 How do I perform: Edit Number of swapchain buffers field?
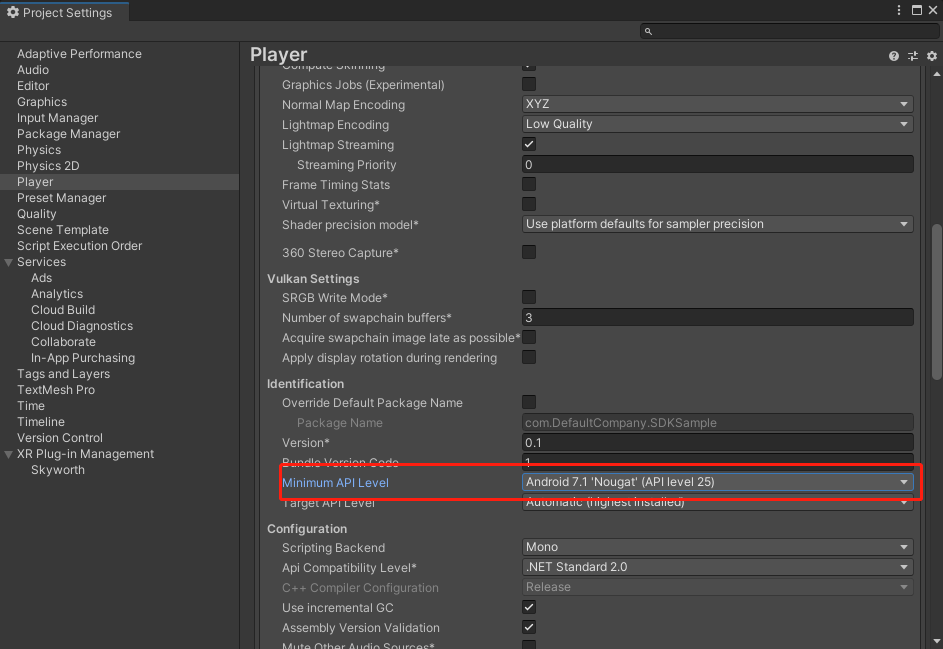point(717,317)
